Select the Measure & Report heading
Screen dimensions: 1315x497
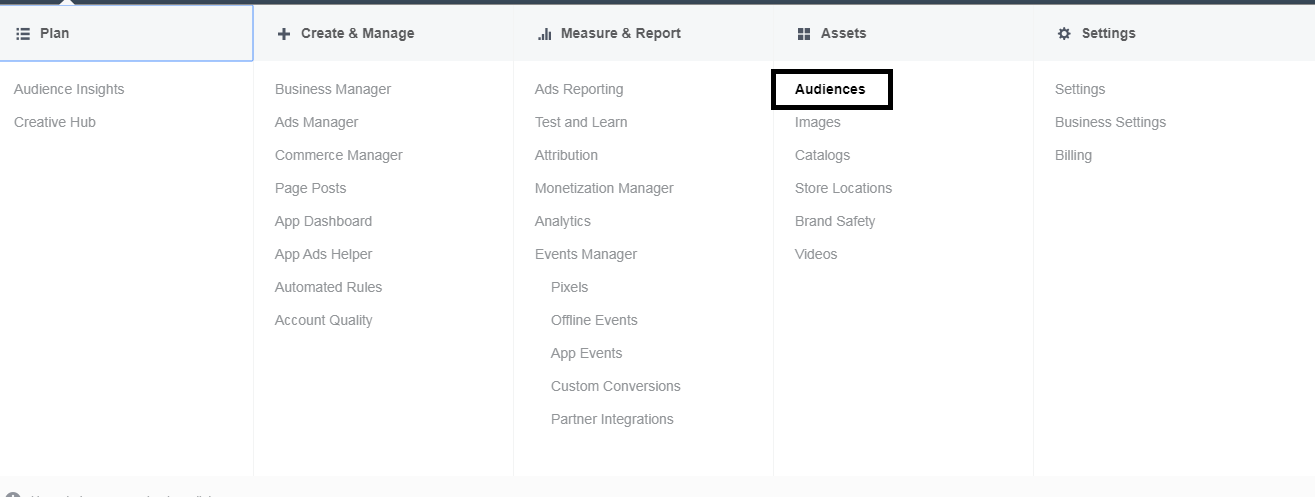[621, 33]
